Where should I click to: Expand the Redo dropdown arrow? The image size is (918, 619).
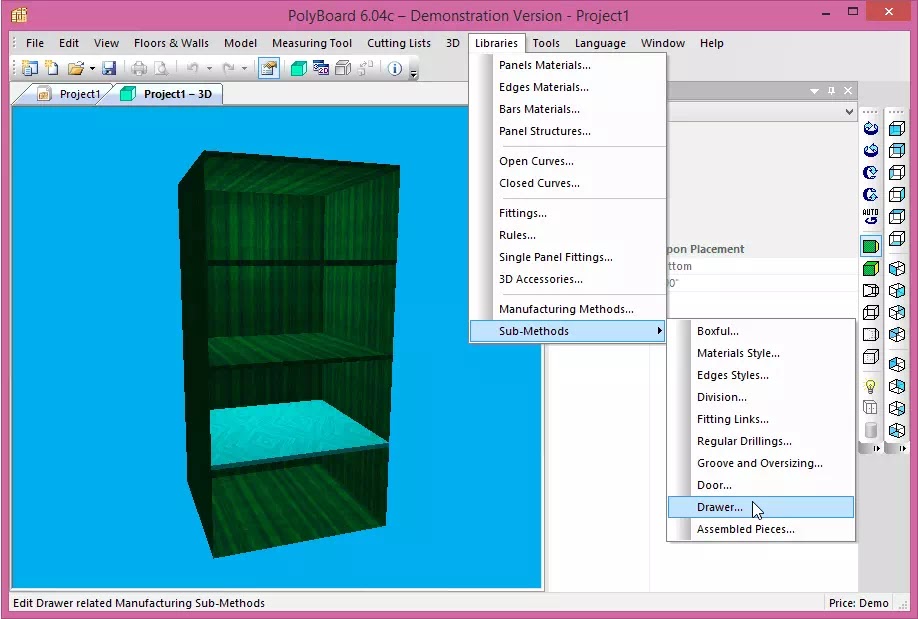[x=245, y=68]
